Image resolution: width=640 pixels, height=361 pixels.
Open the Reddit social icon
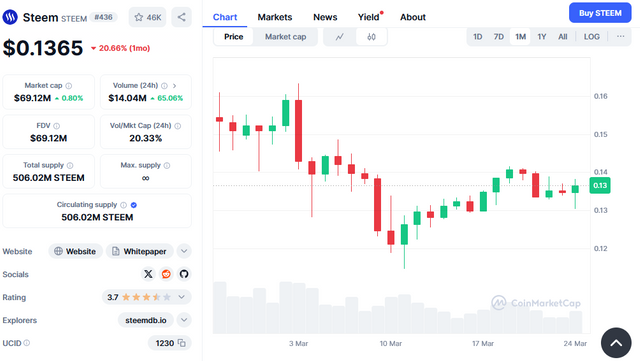click(x=166, y=274)
